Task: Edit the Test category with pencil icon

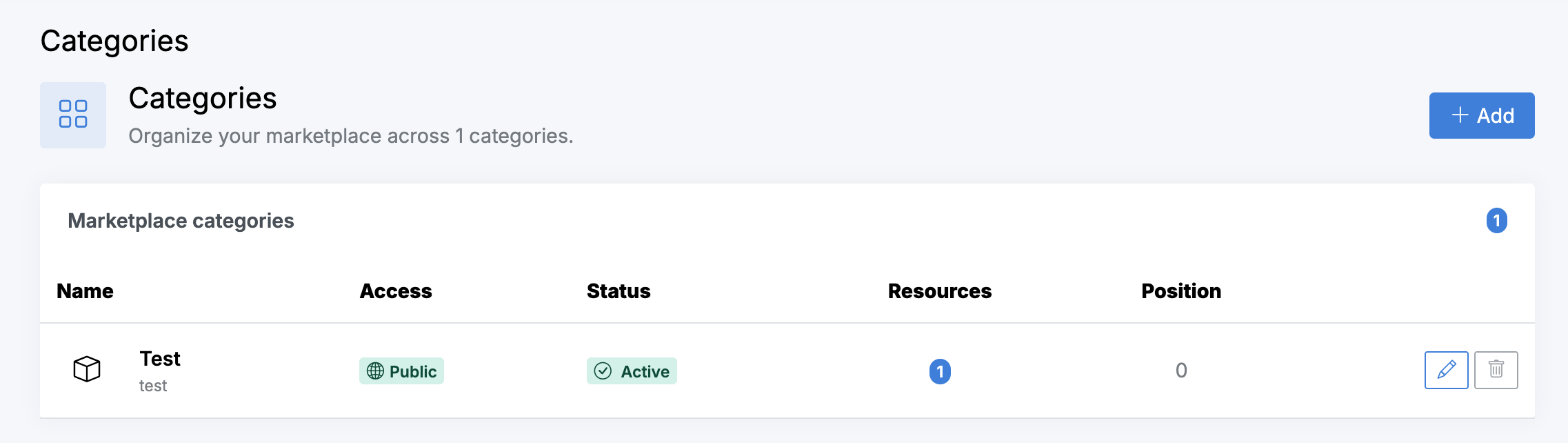Action: 1446,370
